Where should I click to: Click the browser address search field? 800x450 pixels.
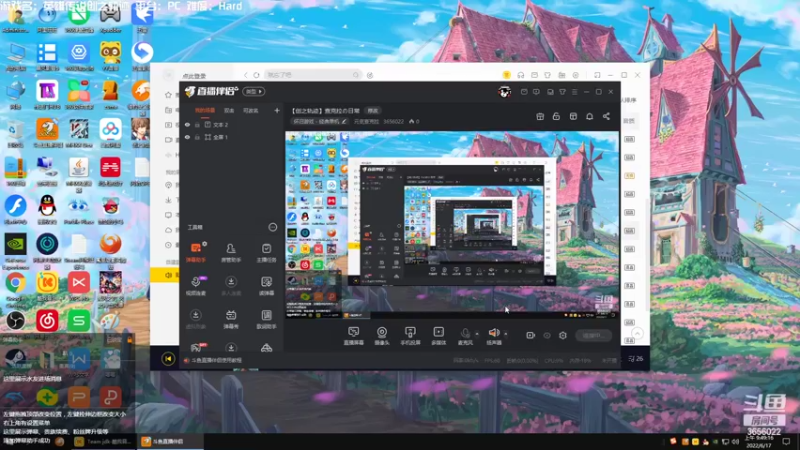[313, 75]
